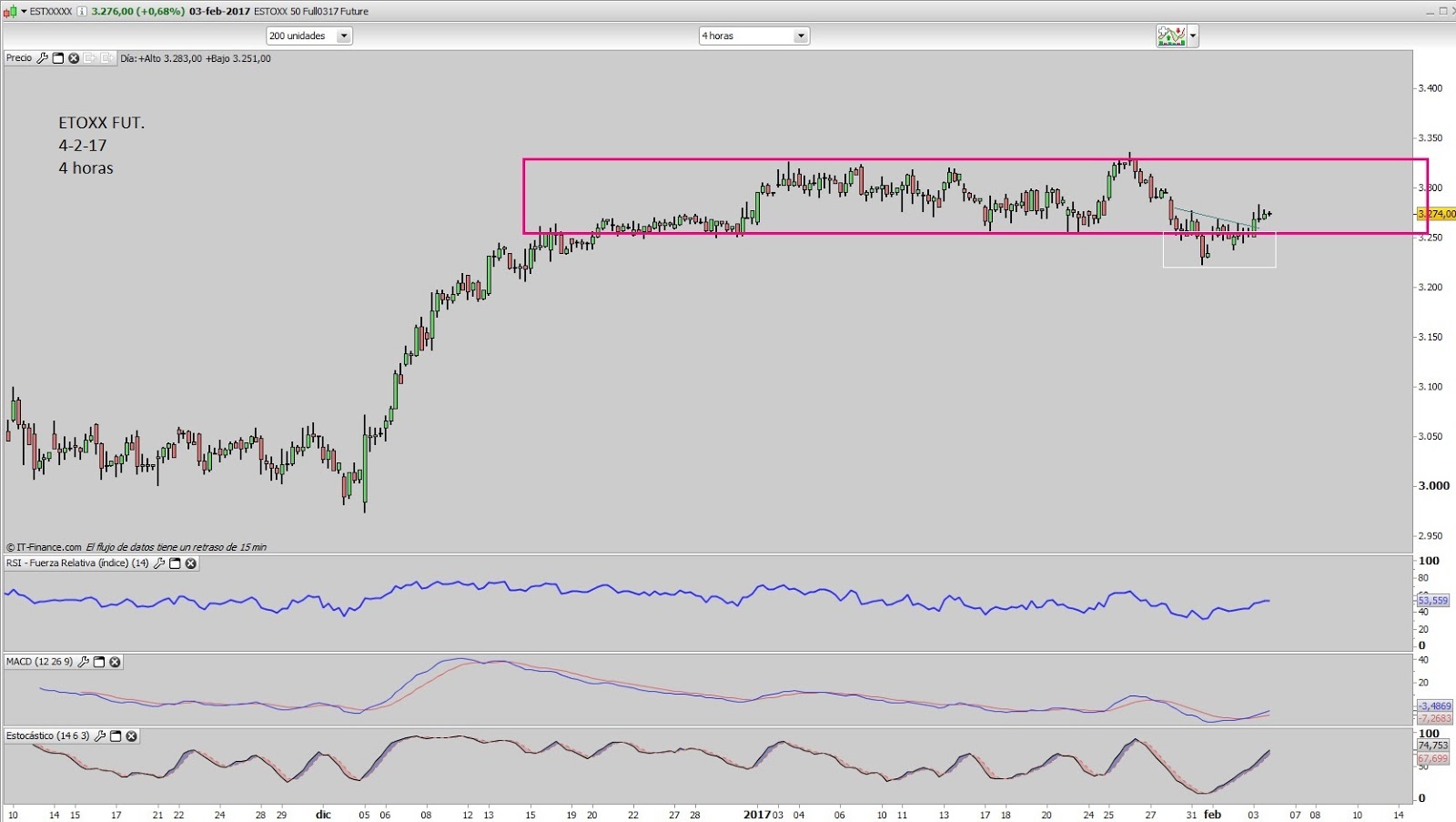Click the ESTXXXXX ticker name
Image resolution: width=1456 pixels, height=822 pixels.
click(51, 11)
